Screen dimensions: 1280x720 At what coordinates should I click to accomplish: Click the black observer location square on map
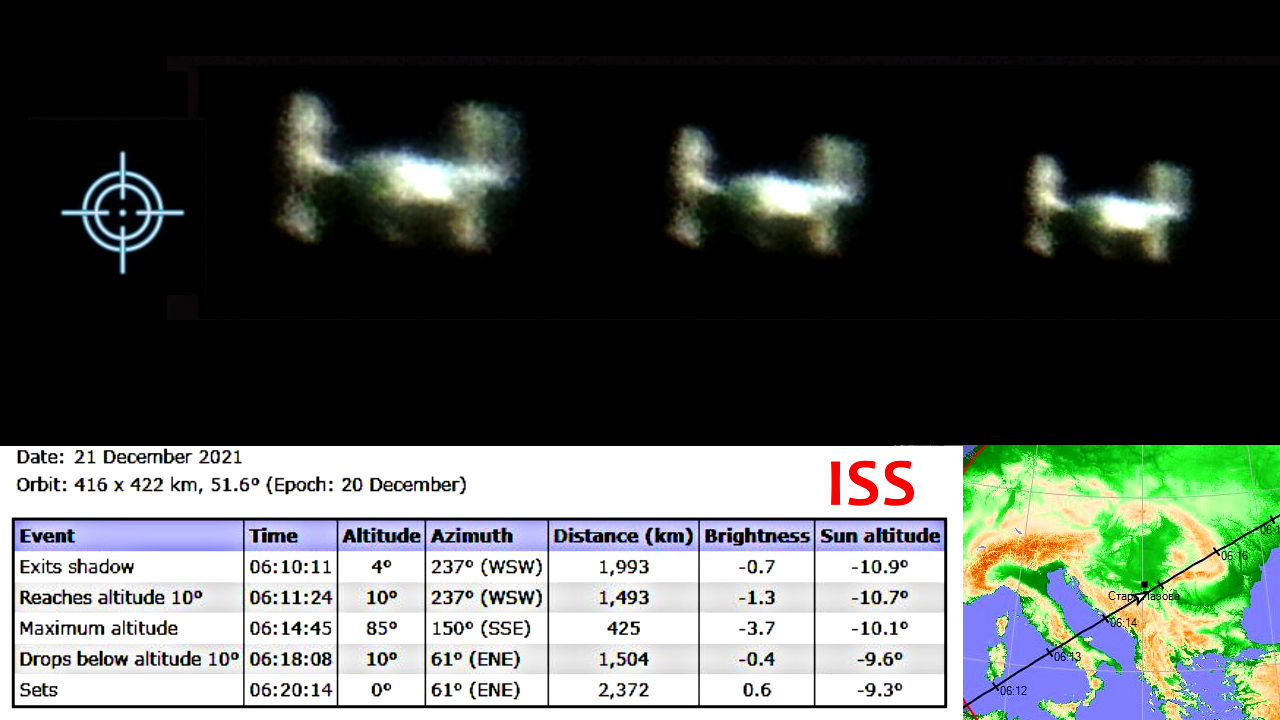[x=1144, y=584]
